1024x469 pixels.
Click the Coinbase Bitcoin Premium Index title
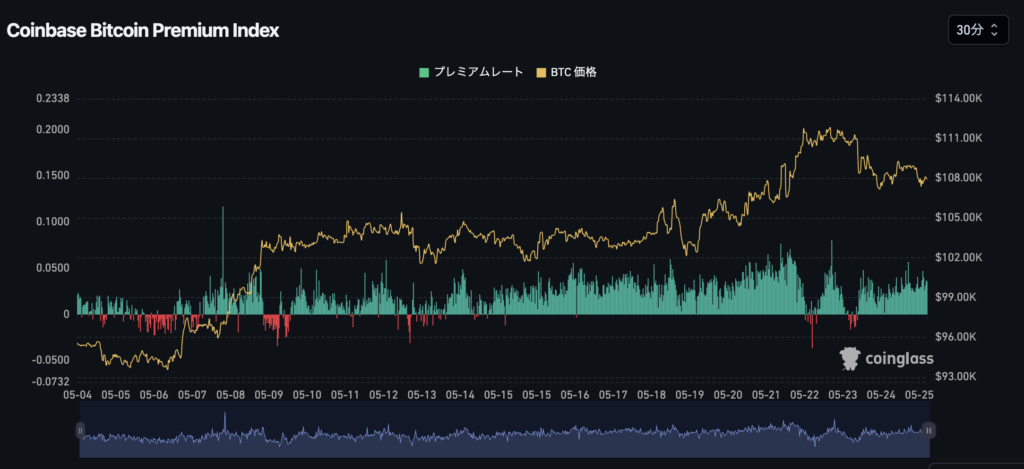[x=143, y=31]
